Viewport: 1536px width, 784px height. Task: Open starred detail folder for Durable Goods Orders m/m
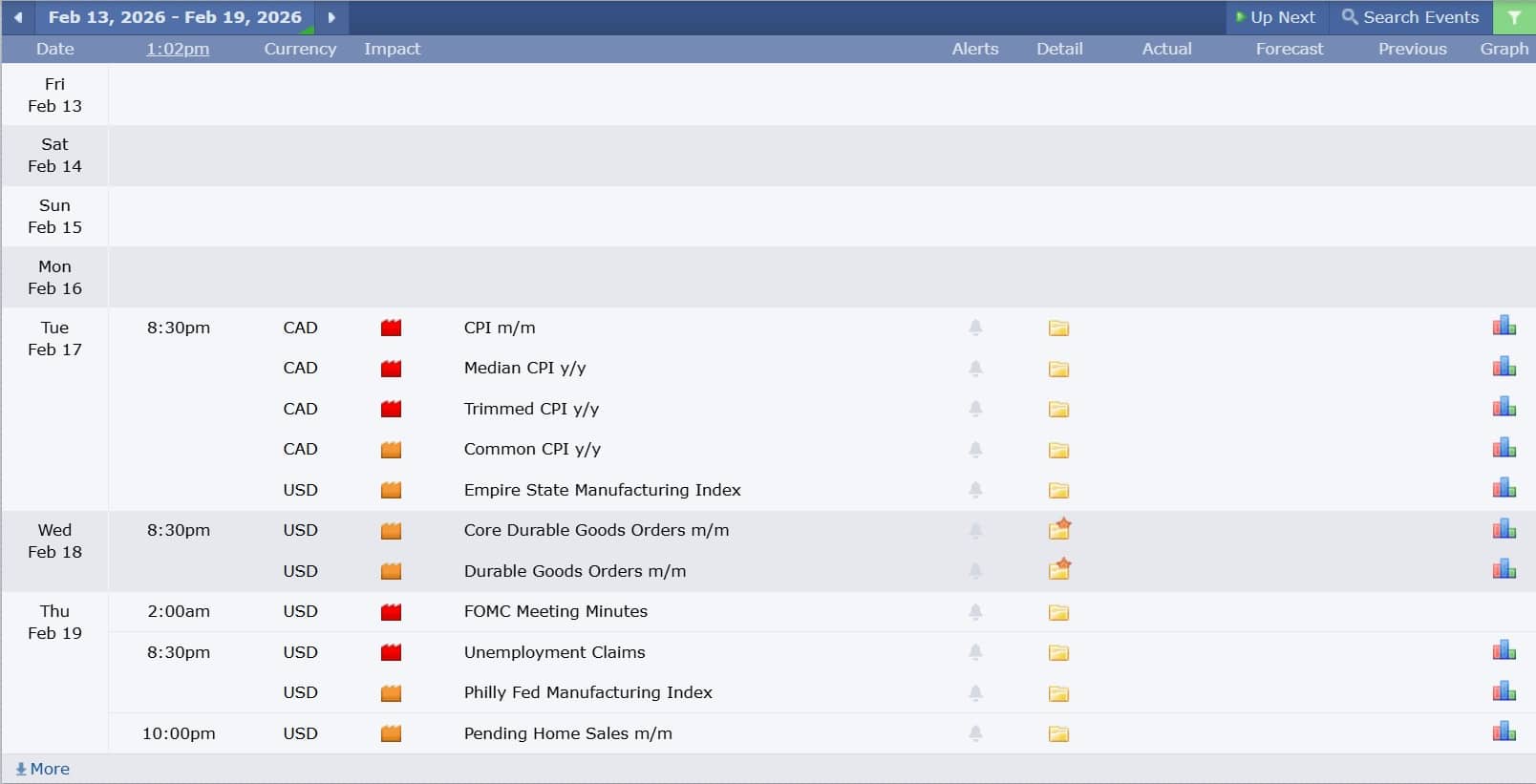1058,570
